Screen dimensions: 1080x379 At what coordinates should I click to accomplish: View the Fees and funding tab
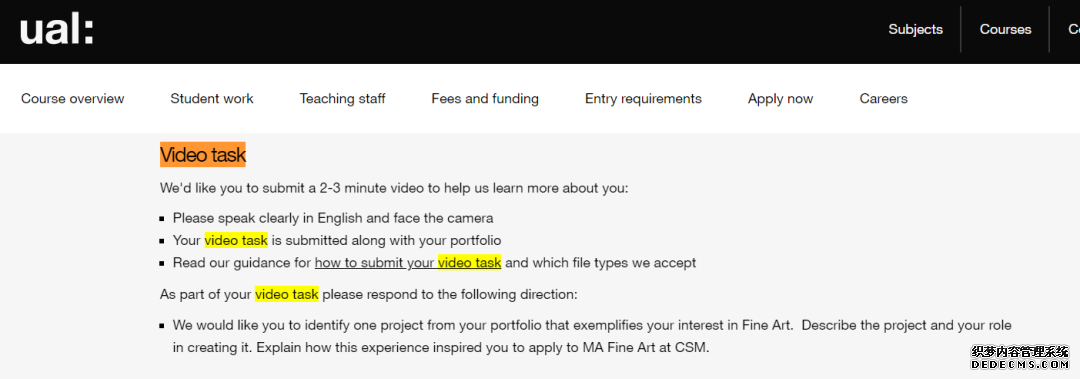[x=485, y=99]
